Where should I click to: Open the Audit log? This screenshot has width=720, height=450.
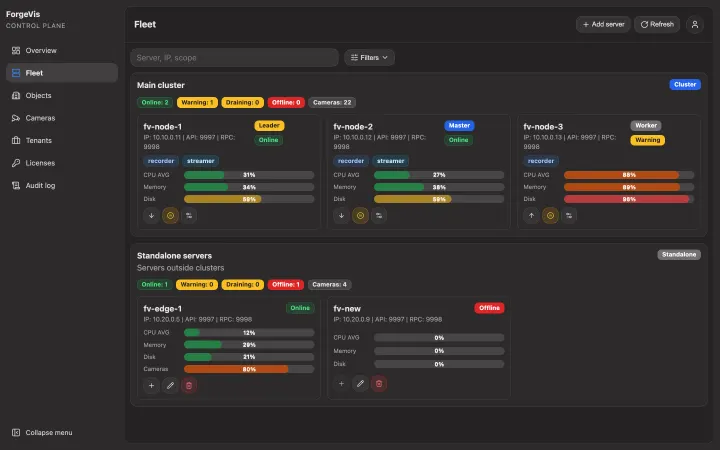pyautogui.click(x=62, y=186)
